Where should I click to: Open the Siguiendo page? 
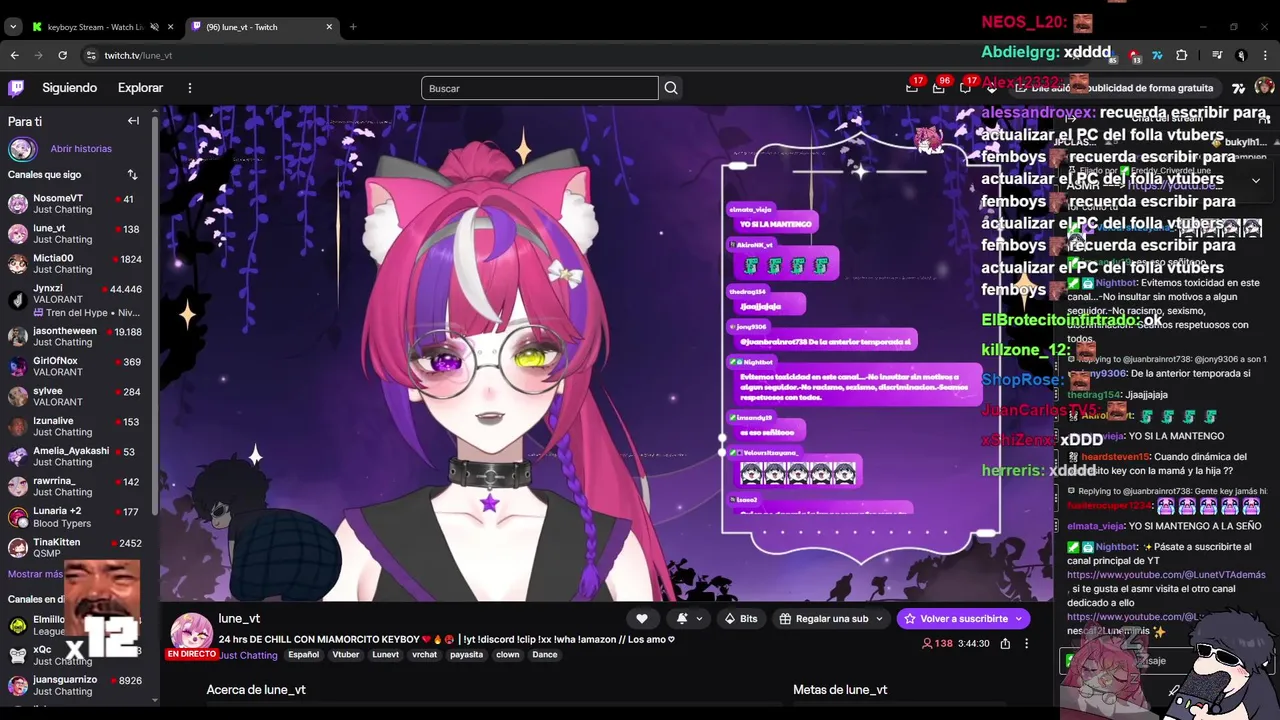point(70,88)
